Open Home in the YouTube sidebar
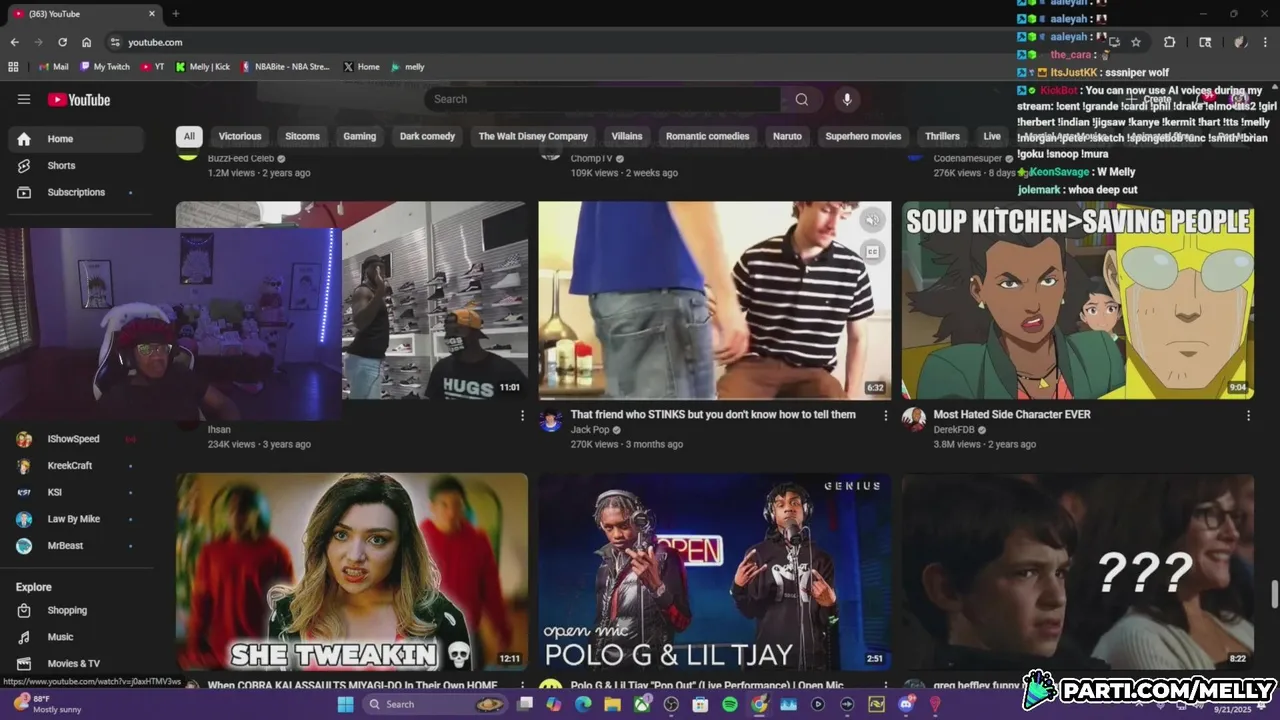1280x720 pixels. [x=76, y=139]
